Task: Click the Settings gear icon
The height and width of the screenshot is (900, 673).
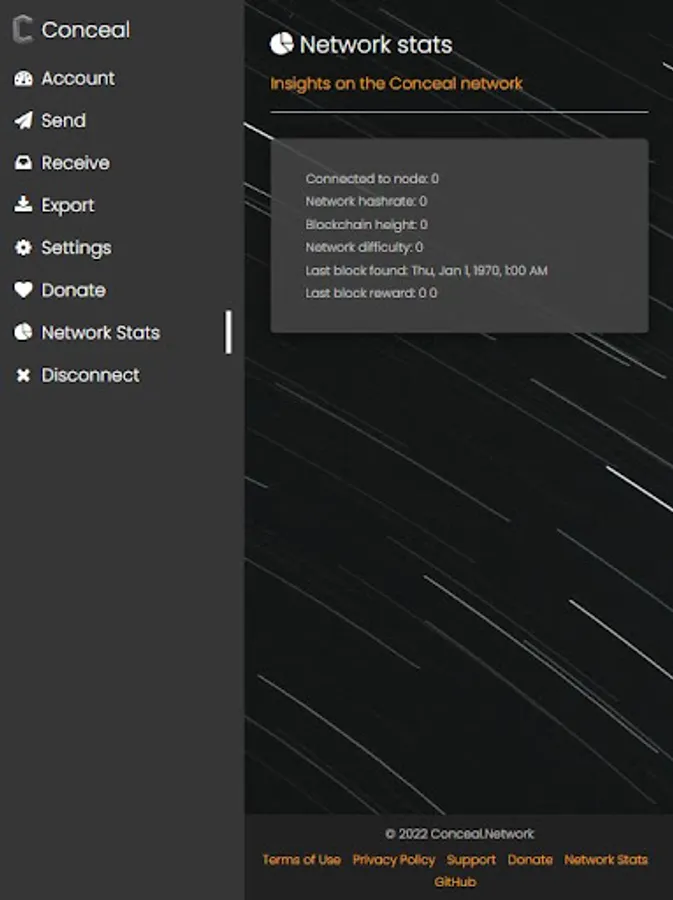Action: [23, 247]
